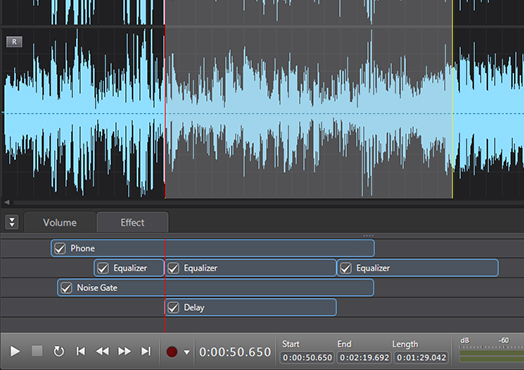Click the R channel label button

pyautogui.click(x=14, y=42)
